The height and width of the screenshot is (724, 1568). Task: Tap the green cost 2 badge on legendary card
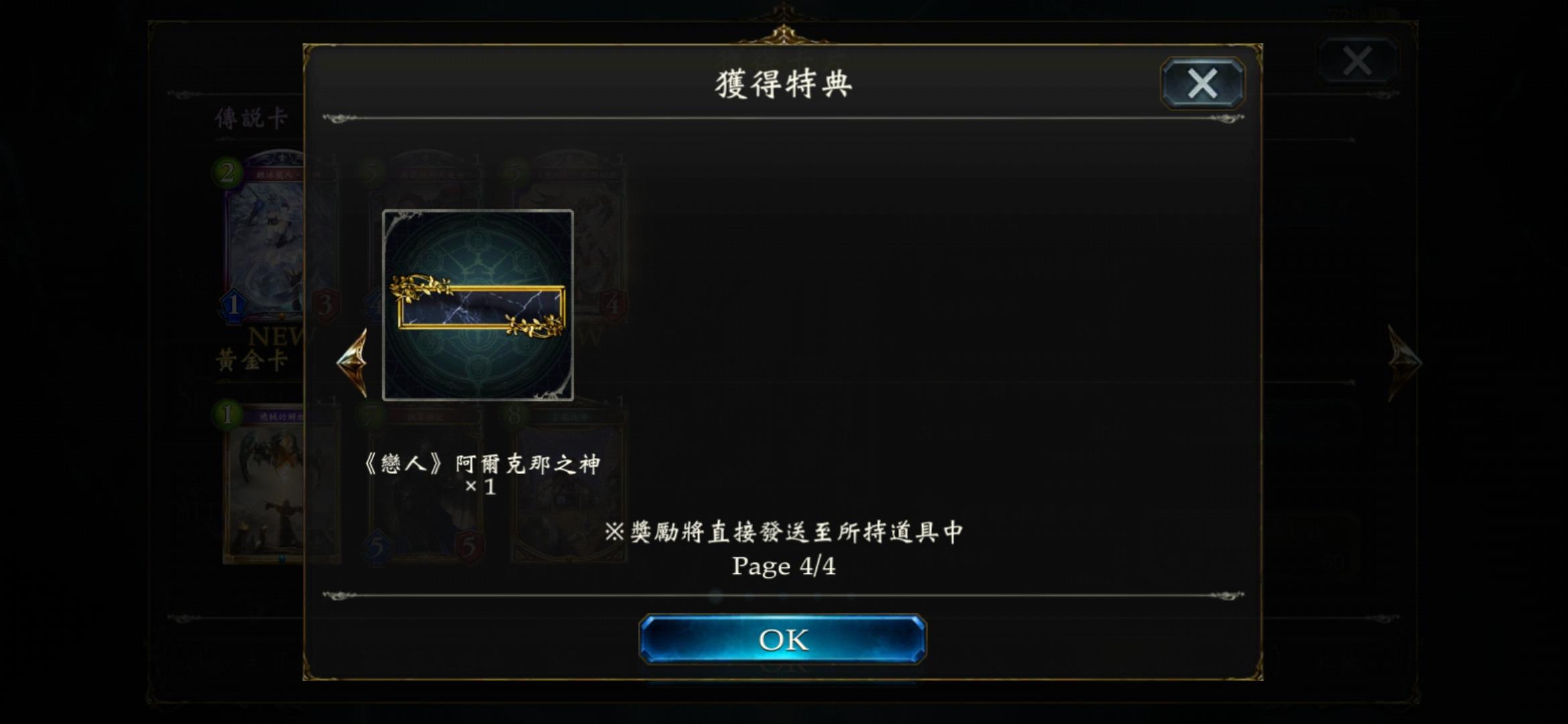227,172
